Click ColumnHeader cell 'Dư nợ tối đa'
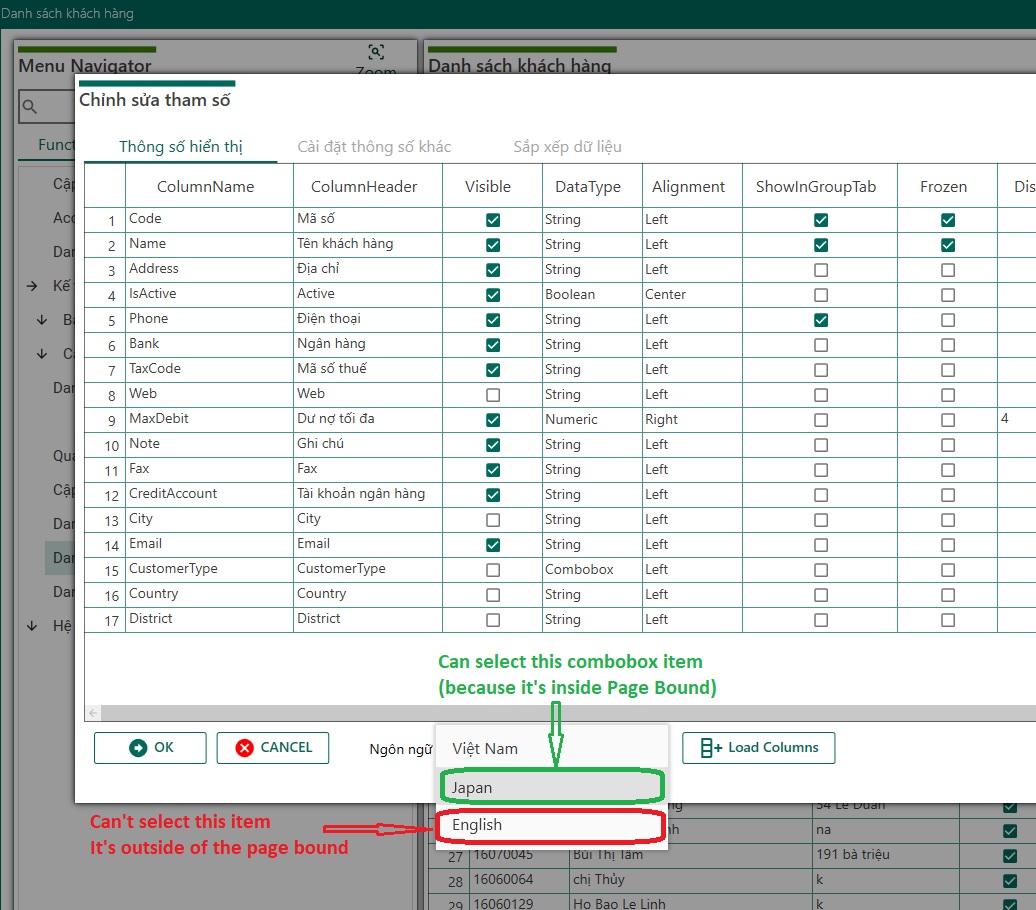Viewport: 1036px width, 910px height. pos(367,419)
